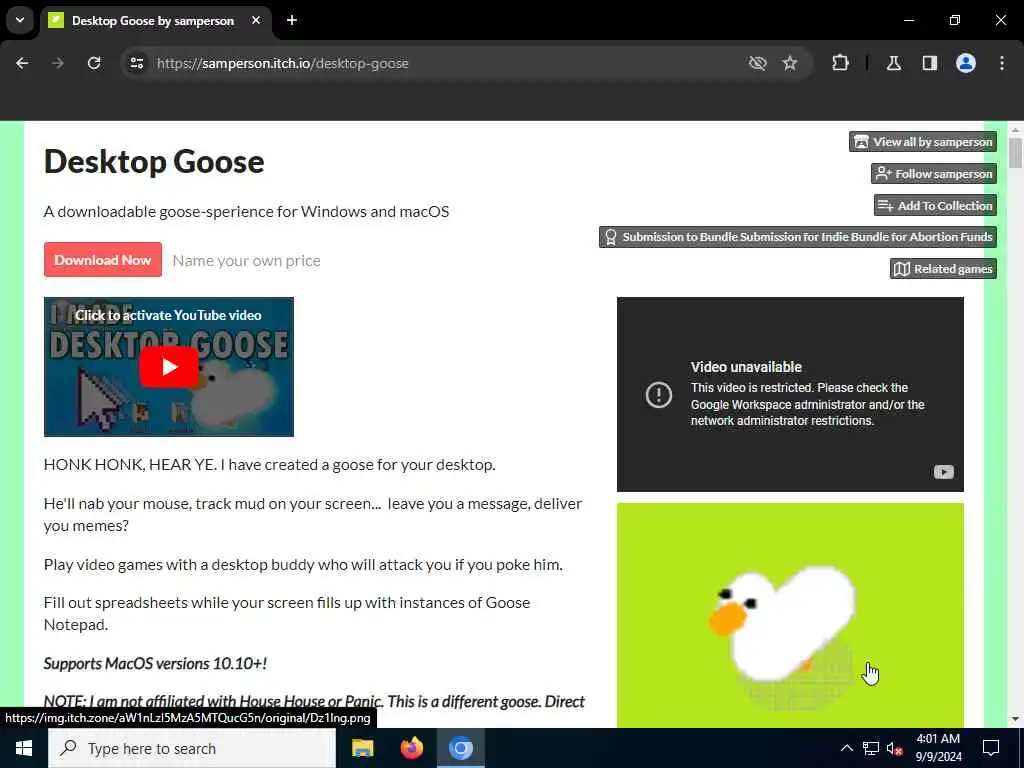1024x768 pixels.
Task: Open the Chrome profile avatar
Action: point(966,63)
